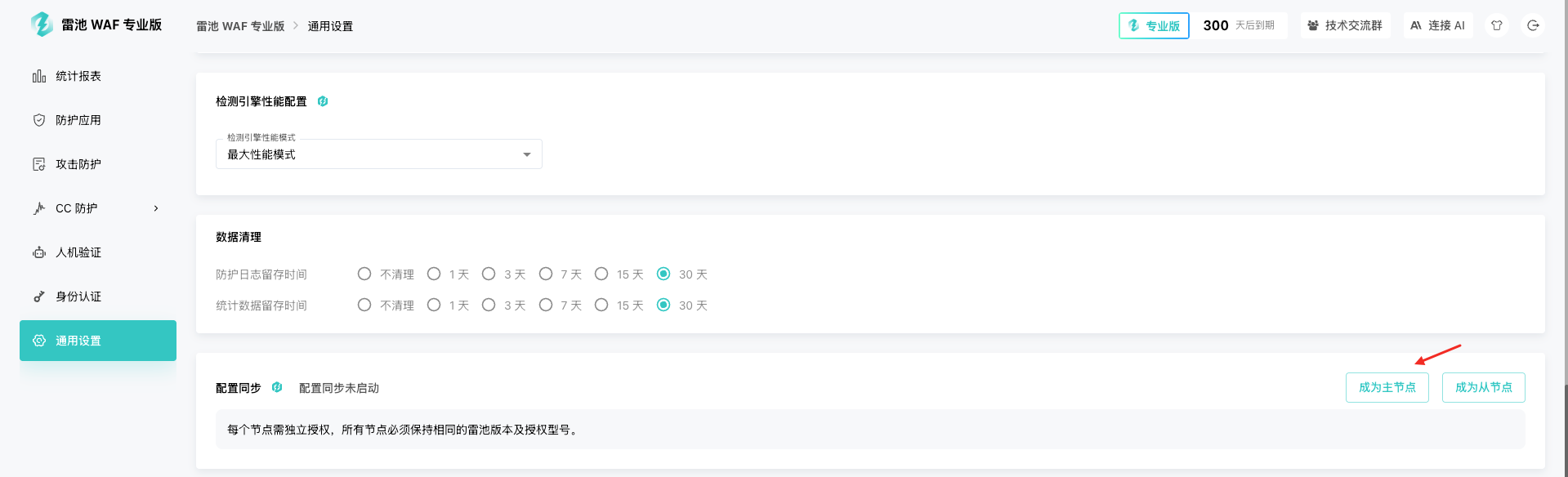Screen dimensions: 1568x477
Task: Select the 通用设置 sidebar item
Action: [x=98, y=341]
